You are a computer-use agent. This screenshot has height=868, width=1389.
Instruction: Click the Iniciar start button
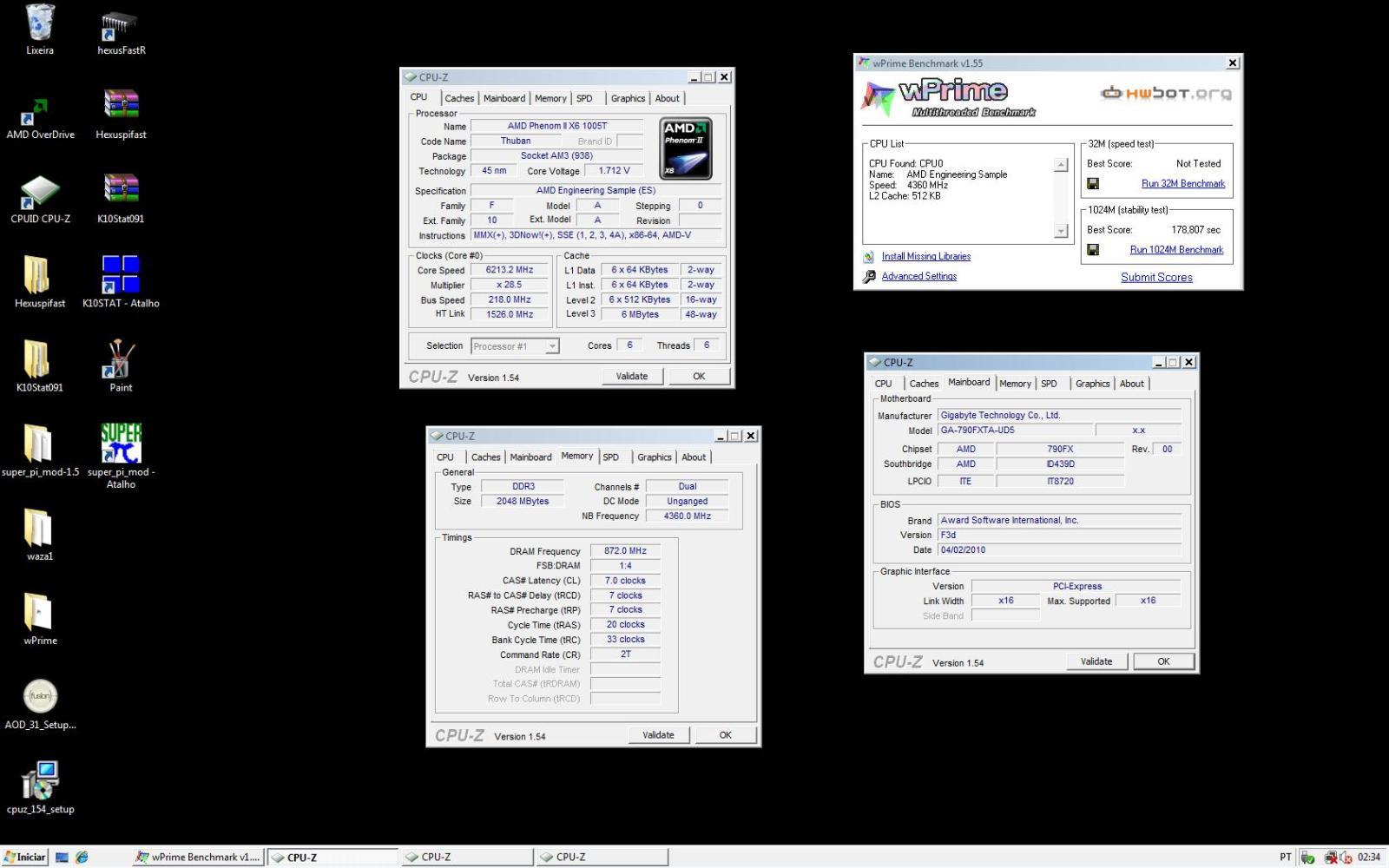[24, 857]
